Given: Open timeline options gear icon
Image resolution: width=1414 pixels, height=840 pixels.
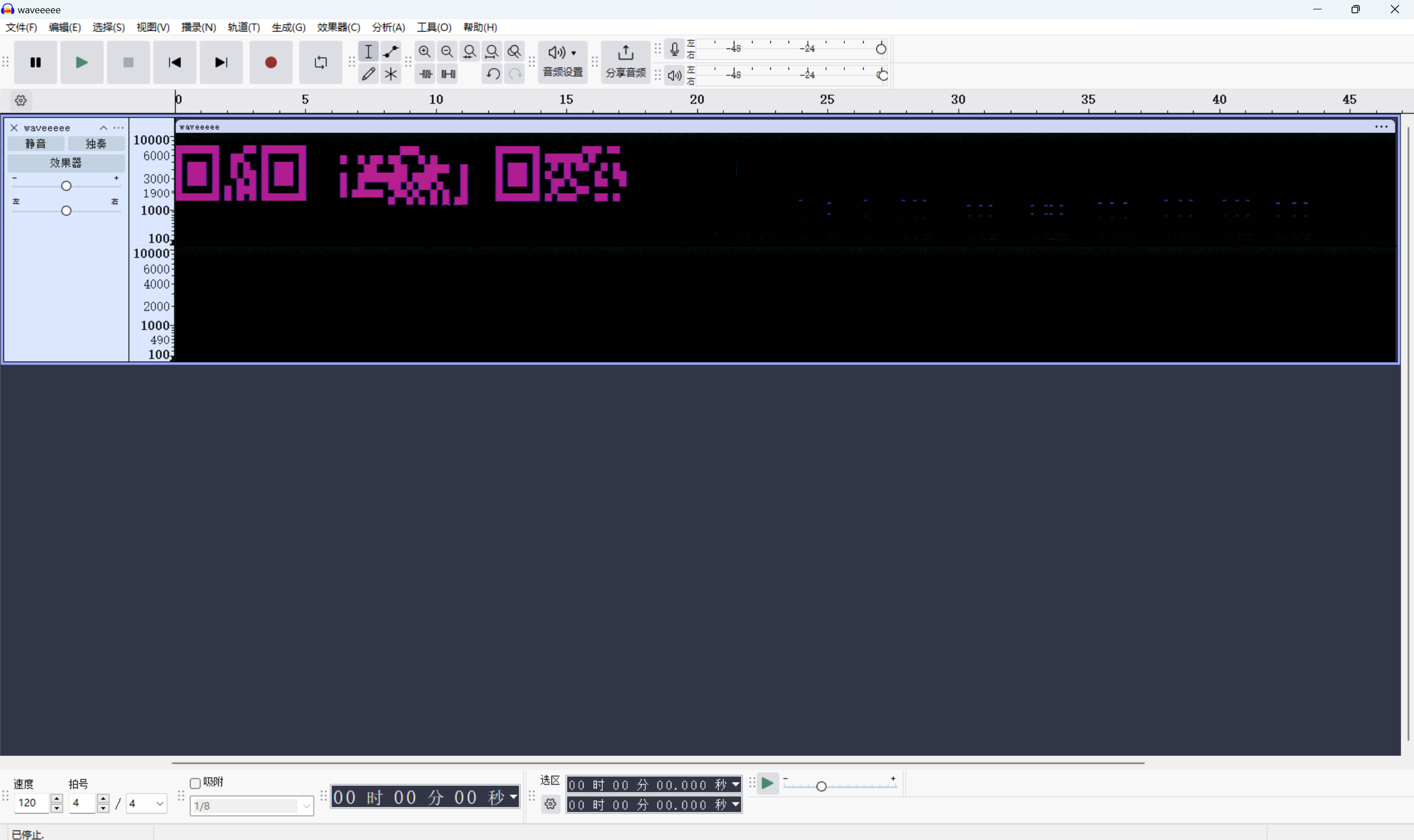Looking at the screenshot, I should pyautogui.click(x=21, y=101).
